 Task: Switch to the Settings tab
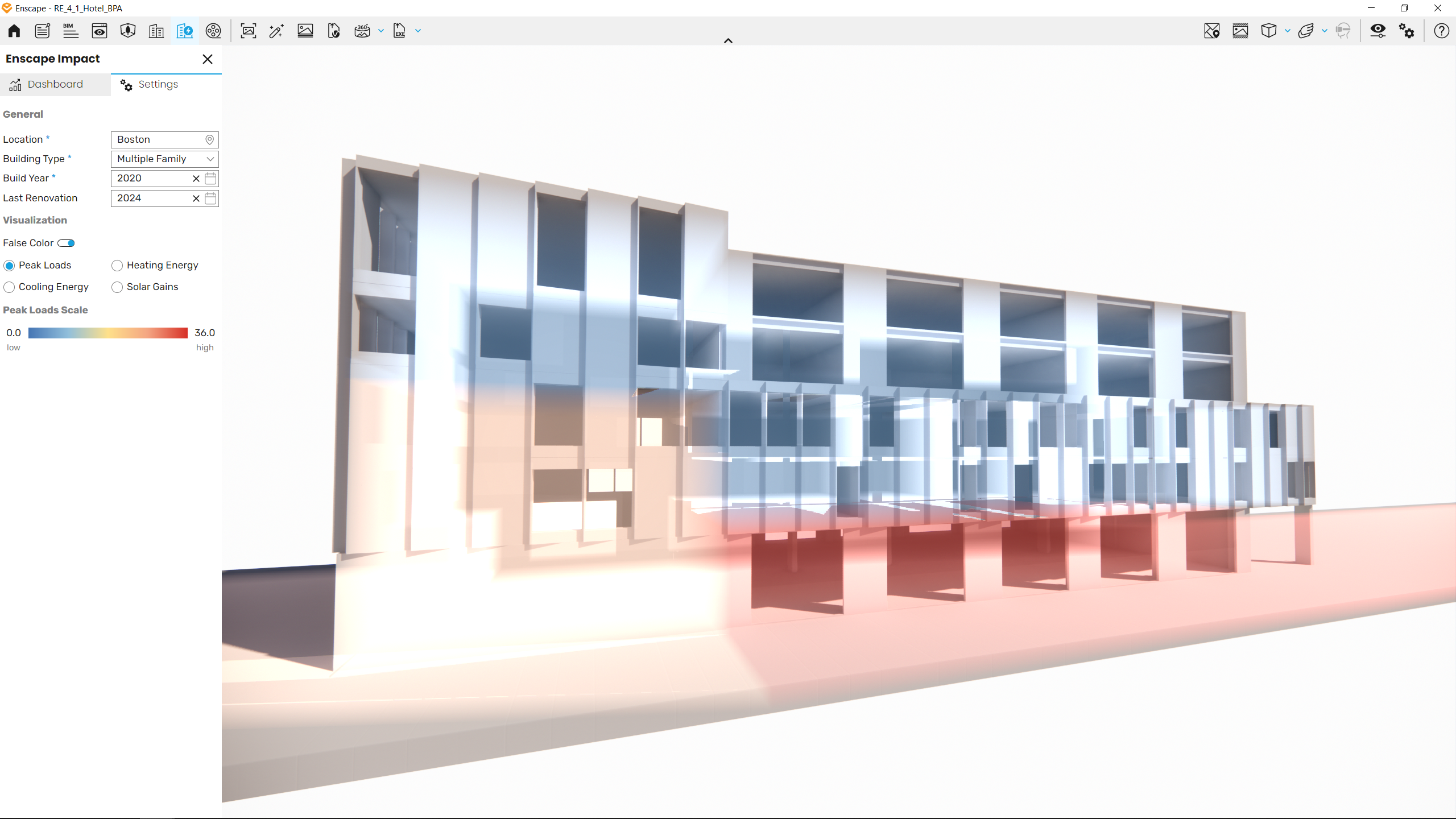(166, 85)
